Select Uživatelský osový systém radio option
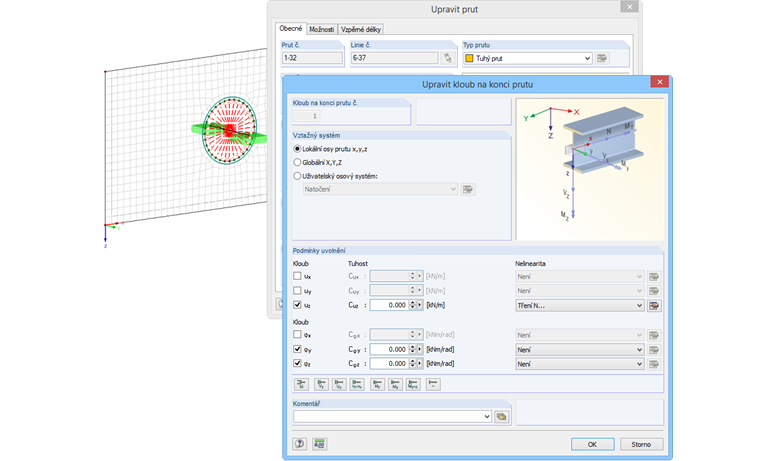 point(297,176)
